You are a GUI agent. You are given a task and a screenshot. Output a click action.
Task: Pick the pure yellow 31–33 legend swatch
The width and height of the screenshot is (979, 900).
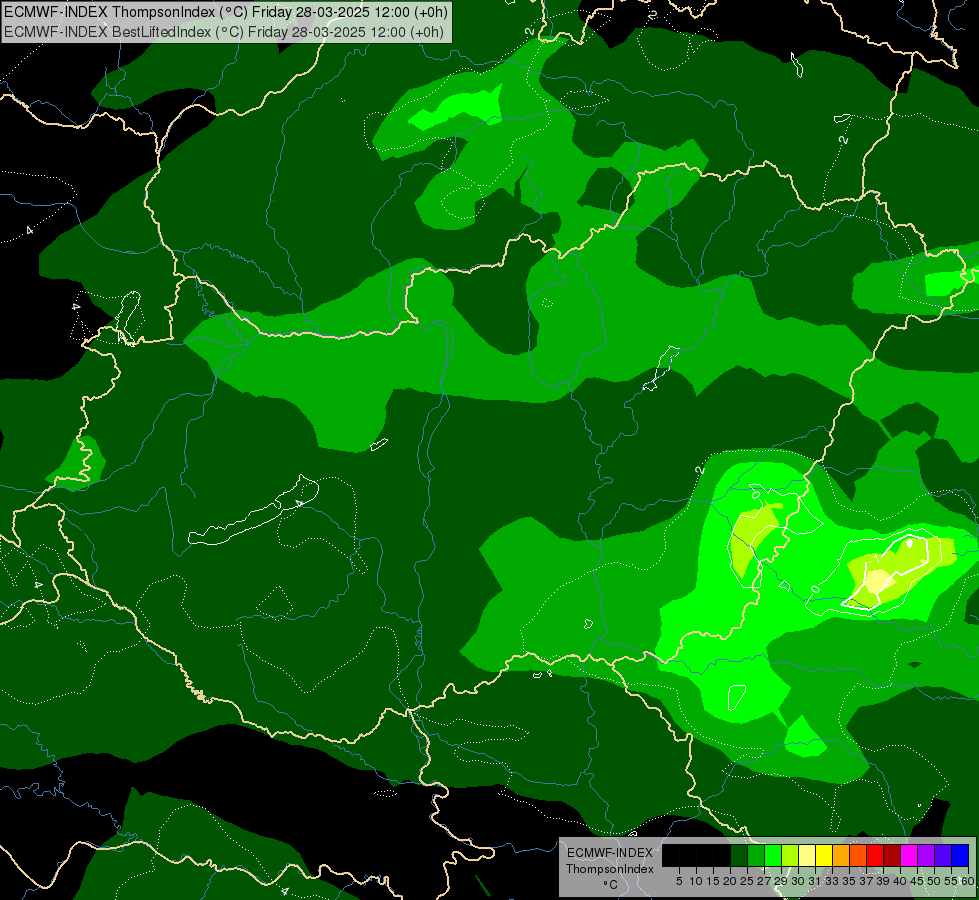824,855
